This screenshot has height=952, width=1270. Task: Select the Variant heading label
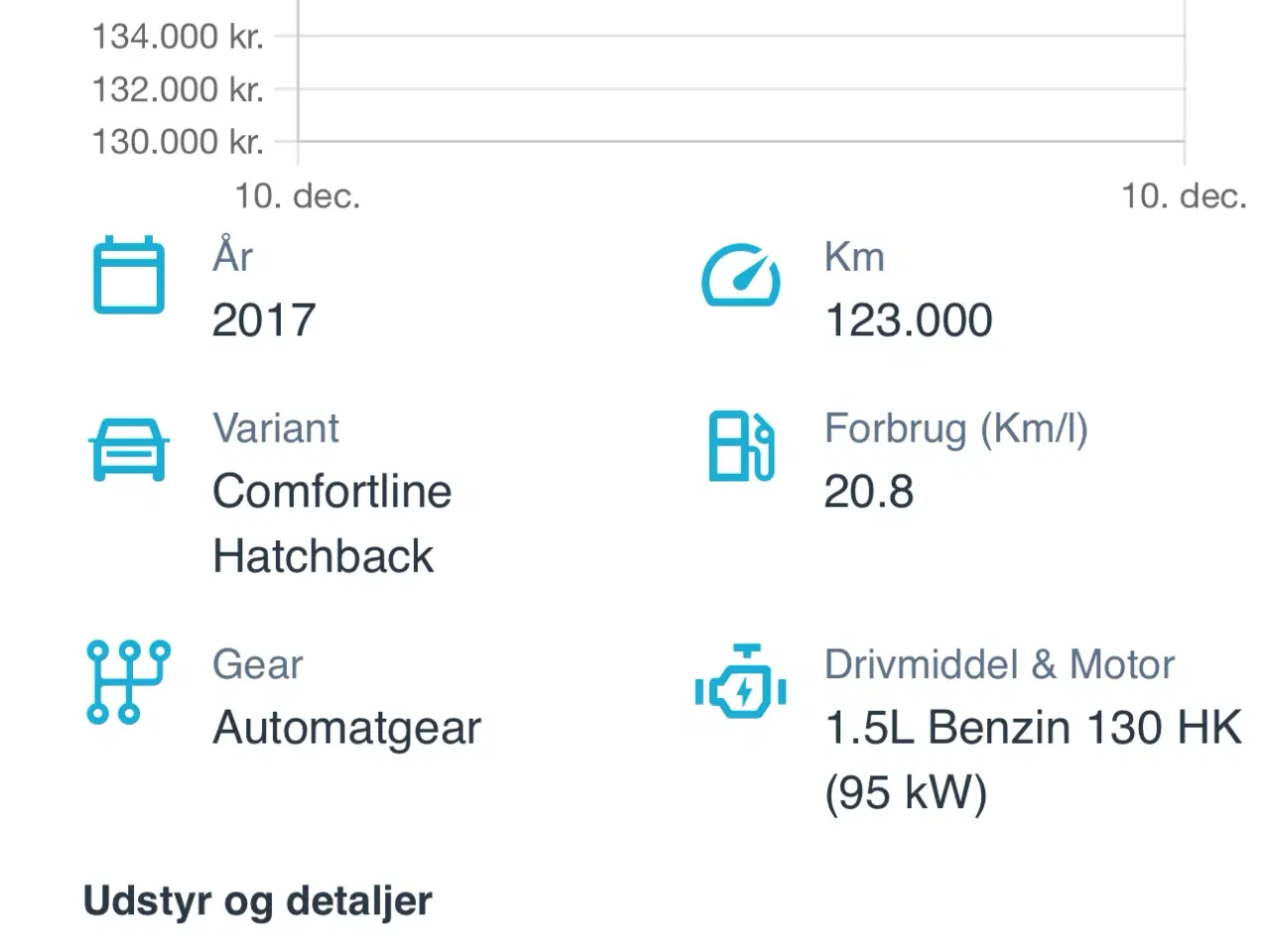pyautogui.click(x=276, y=428)
